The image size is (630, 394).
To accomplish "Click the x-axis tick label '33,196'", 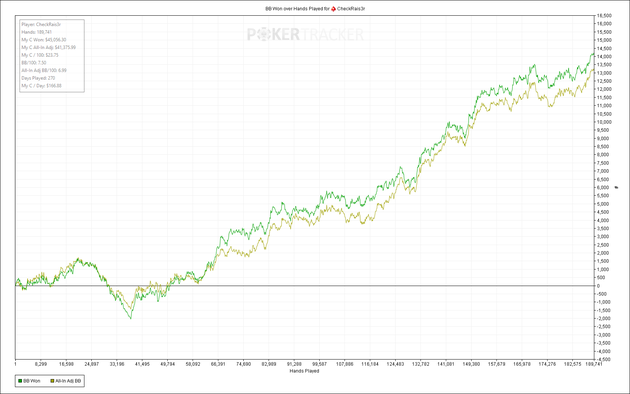I will (x=117, y=364).
